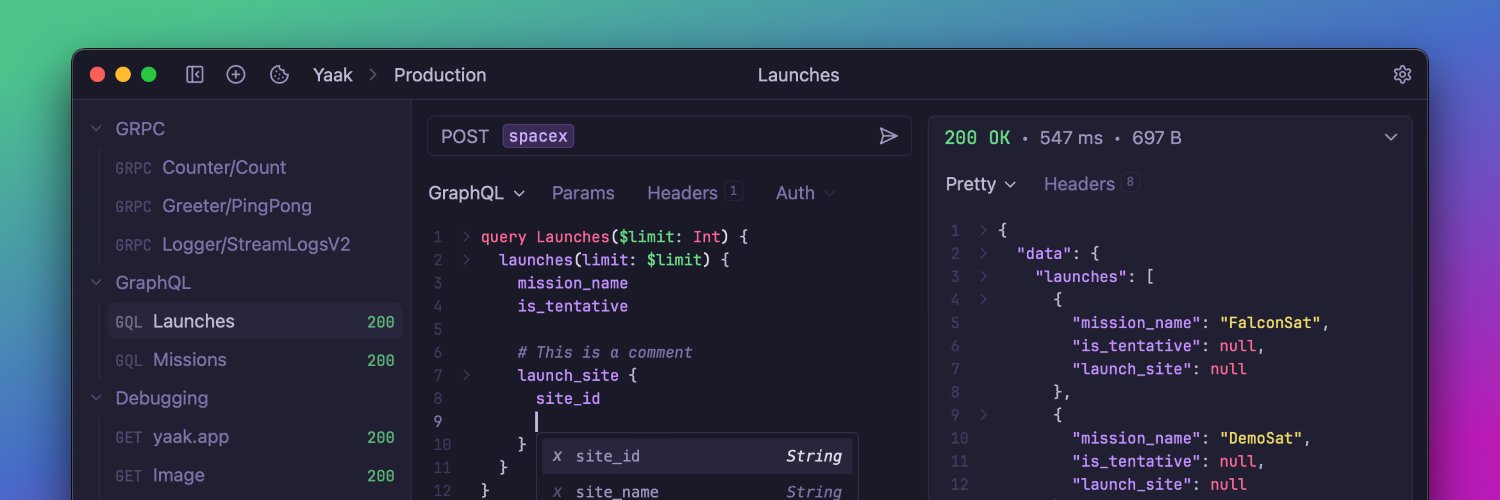
Task: Collapse the GraphQL folder
Action: [96, 283]
